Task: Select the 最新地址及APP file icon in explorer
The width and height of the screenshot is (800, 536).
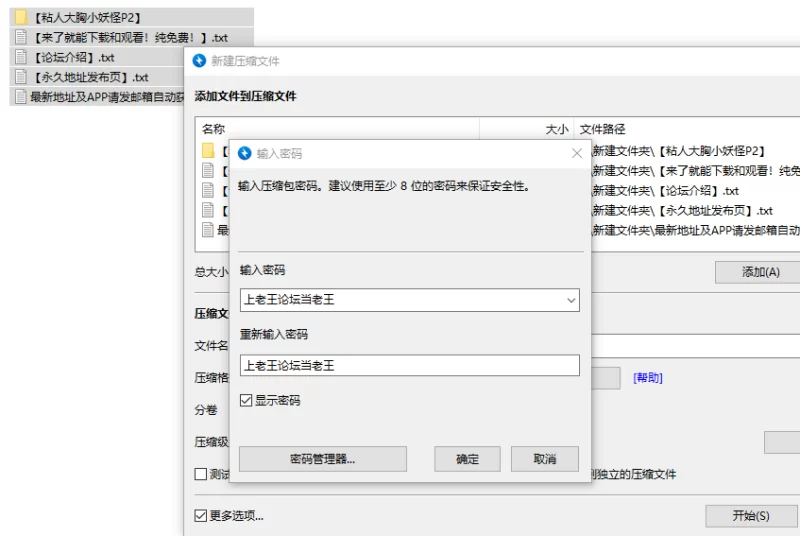Action: tap(21, 96)
